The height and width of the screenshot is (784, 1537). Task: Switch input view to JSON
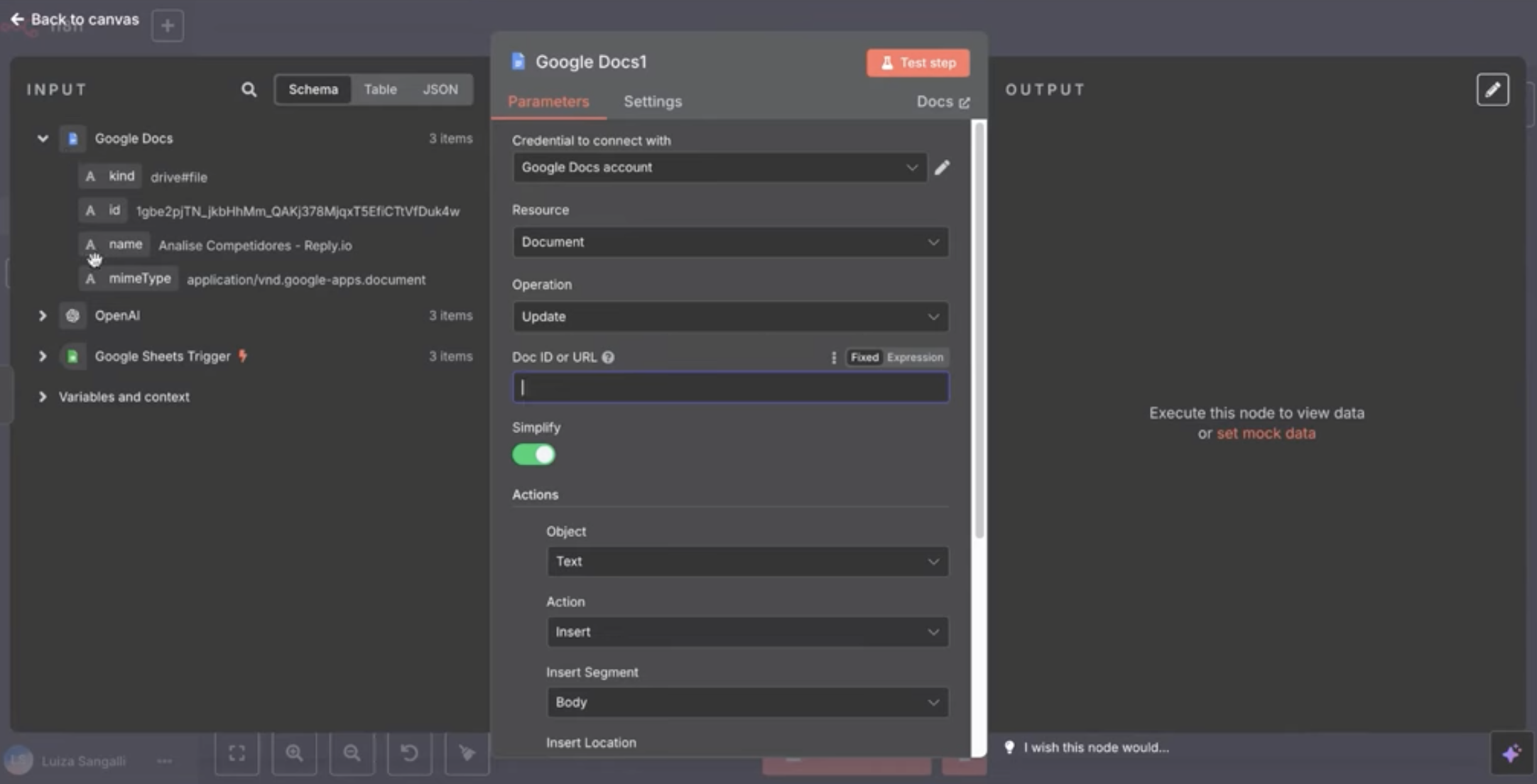(440, 89)
